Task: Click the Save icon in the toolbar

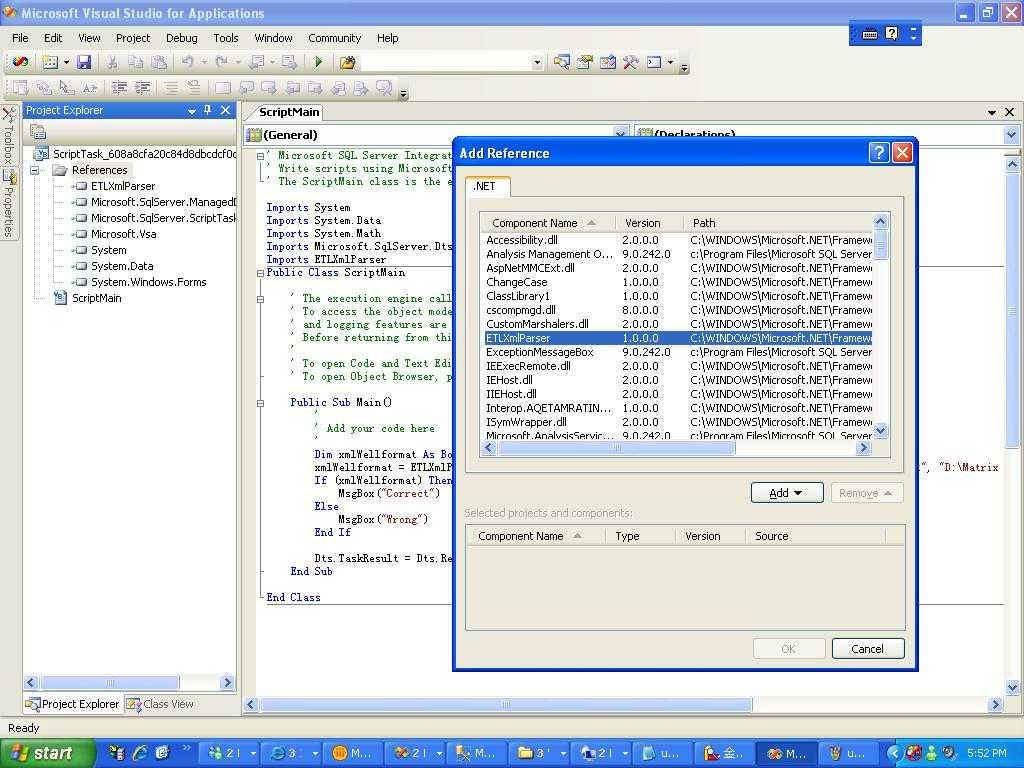Action: click(x=84, y=62)
